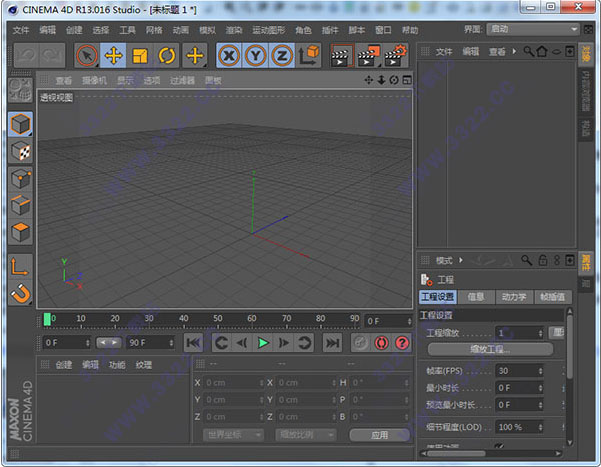Open the 帮助 menu
601x467 pixels.
pos(410,30)
